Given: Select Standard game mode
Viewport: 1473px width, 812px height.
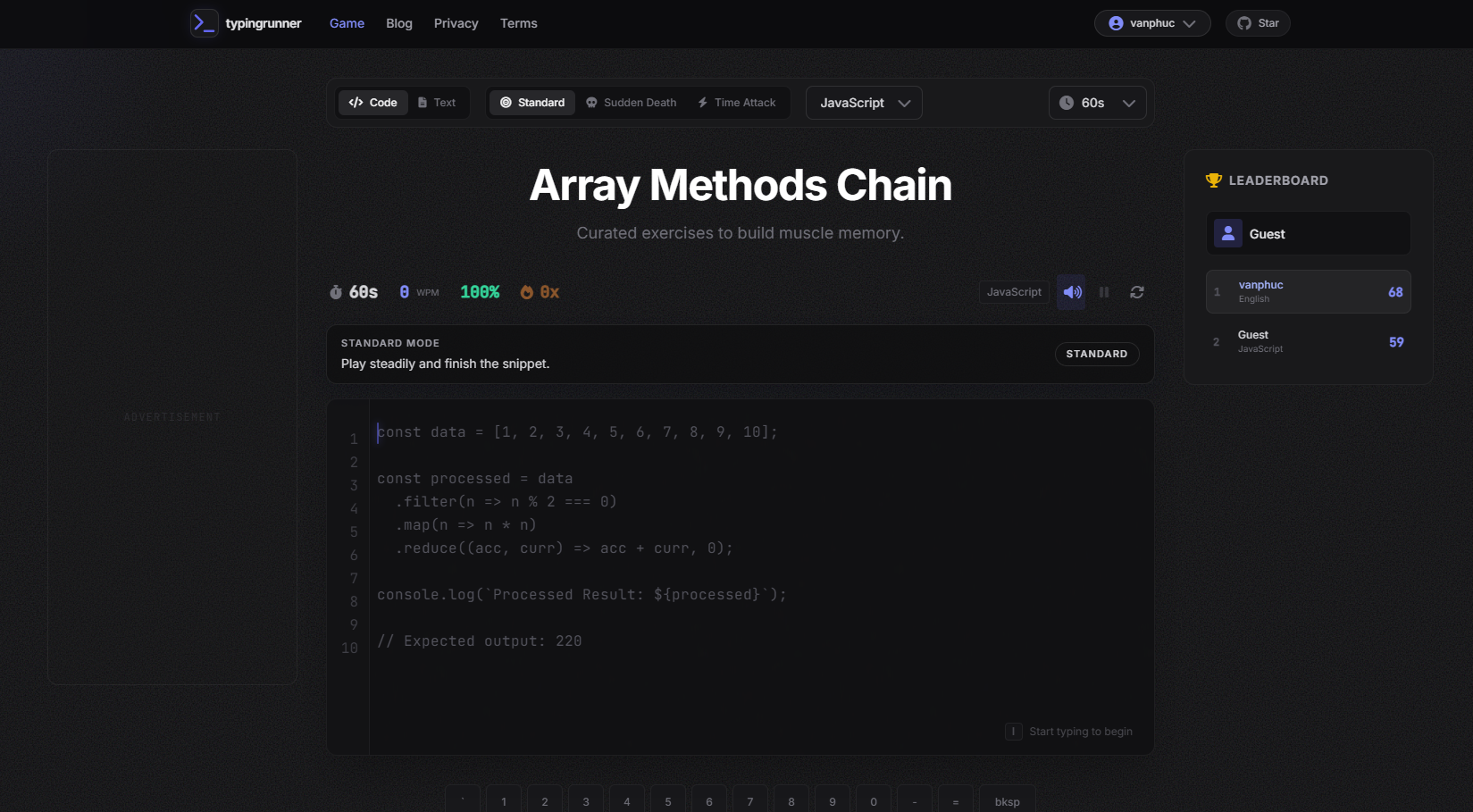Looking at the screenshot, I should coord(532,103).
